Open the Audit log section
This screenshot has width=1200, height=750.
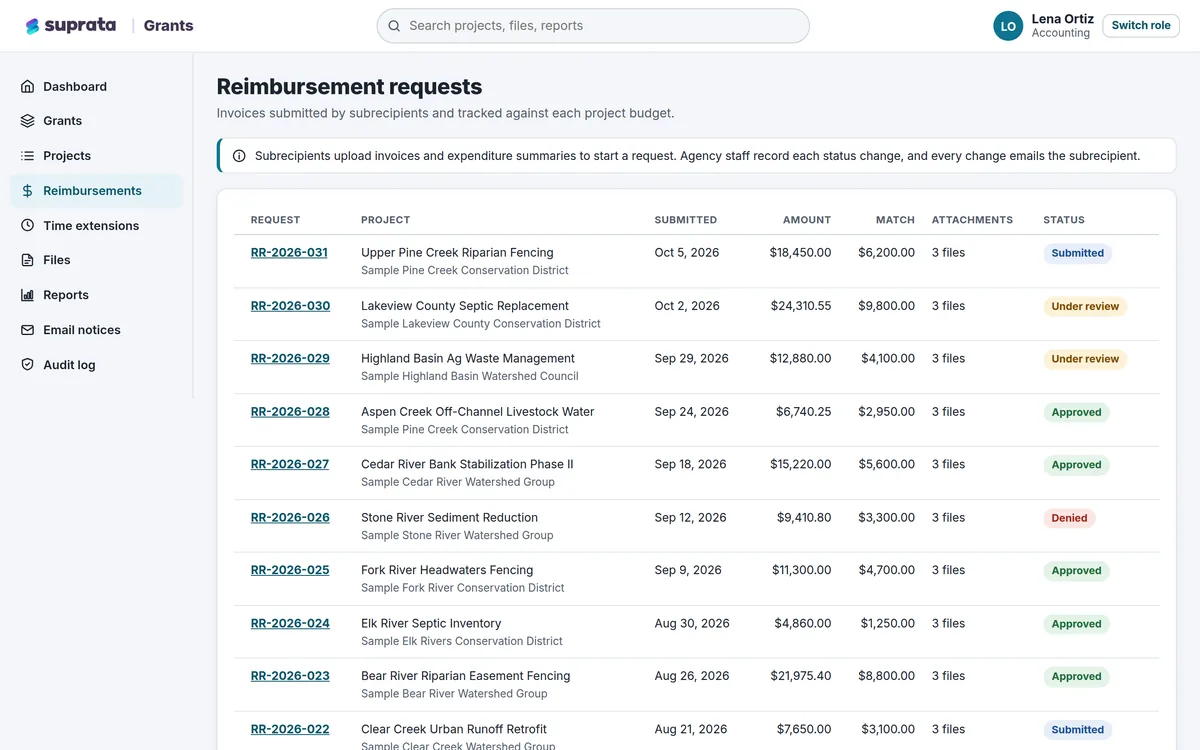(x=97, y=365)
